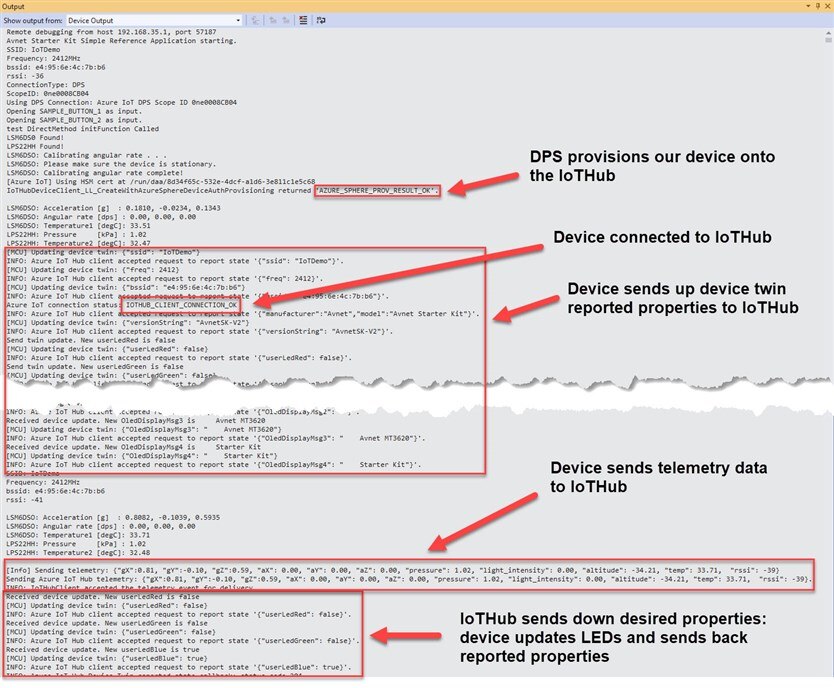Click 'LSM6DSO: Calibrating angular rate complete!' line

(x=95, y=173)
